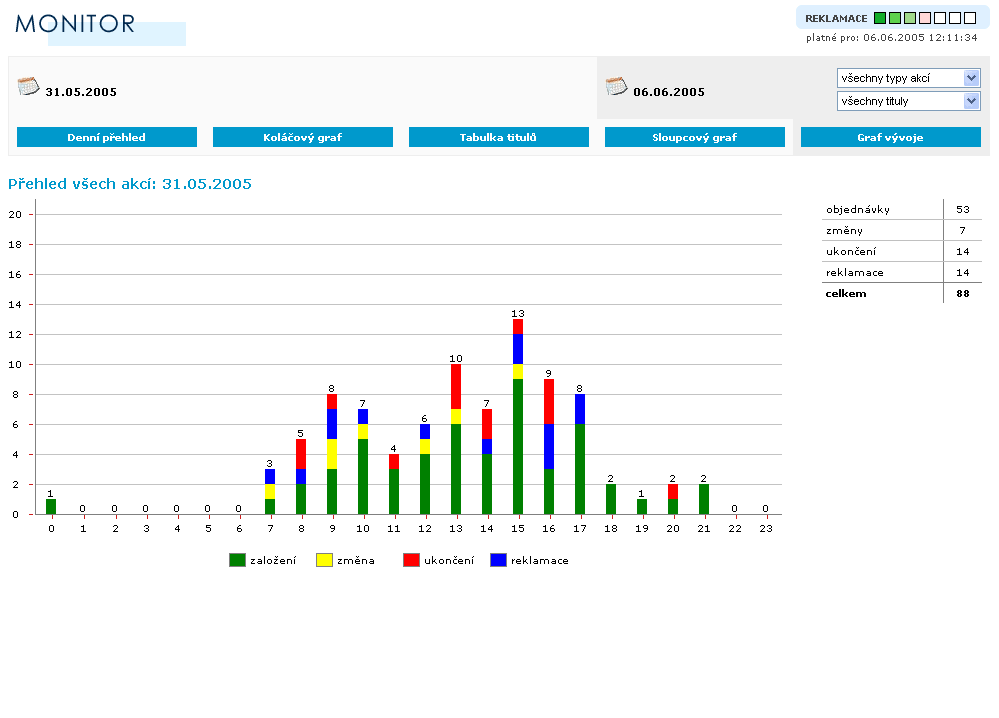Select the Sloupcový graf tab
Image resolution: width=999 pixels, height=718 pixels.
click(695, 137)
